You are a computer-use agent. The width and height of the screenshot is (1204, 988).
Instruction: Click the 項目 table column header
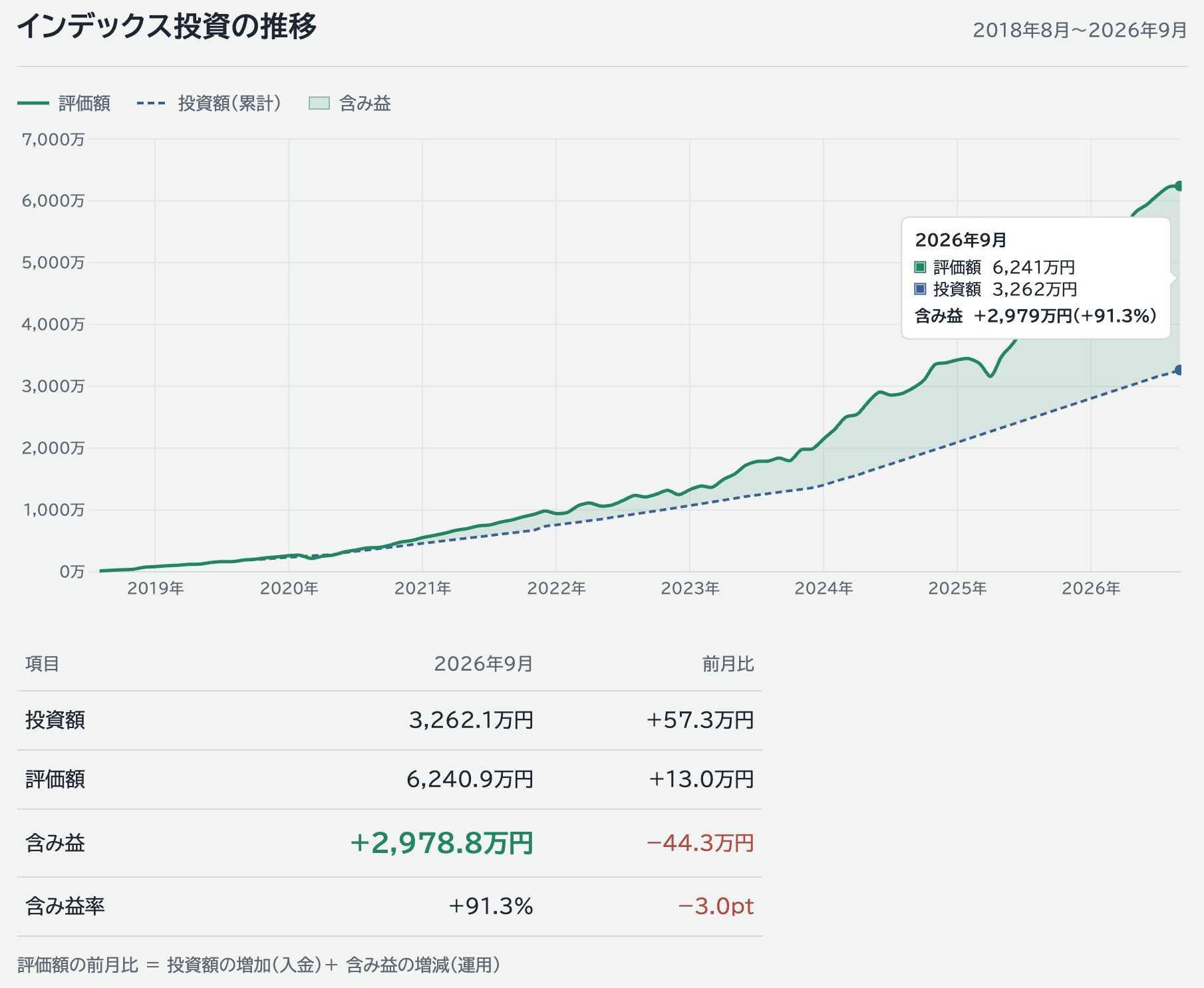[42, 664]
